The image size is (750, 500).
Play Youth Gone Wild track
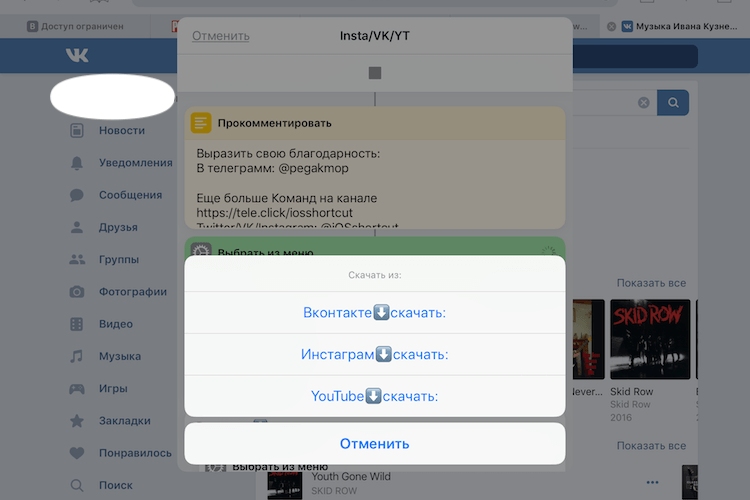pyautogui.click(x=351, y=477)
